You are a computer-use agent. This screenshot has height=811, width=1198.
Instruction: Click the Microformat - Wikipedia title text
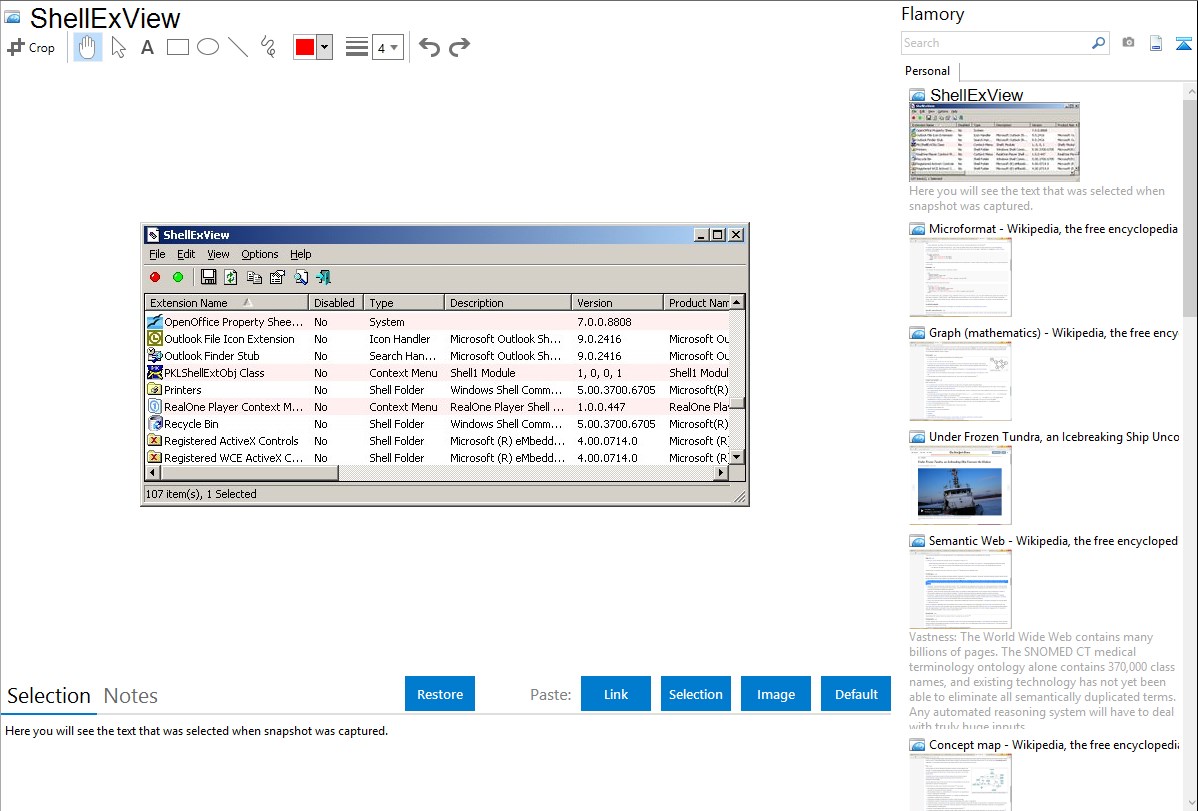coord(1053,229)
